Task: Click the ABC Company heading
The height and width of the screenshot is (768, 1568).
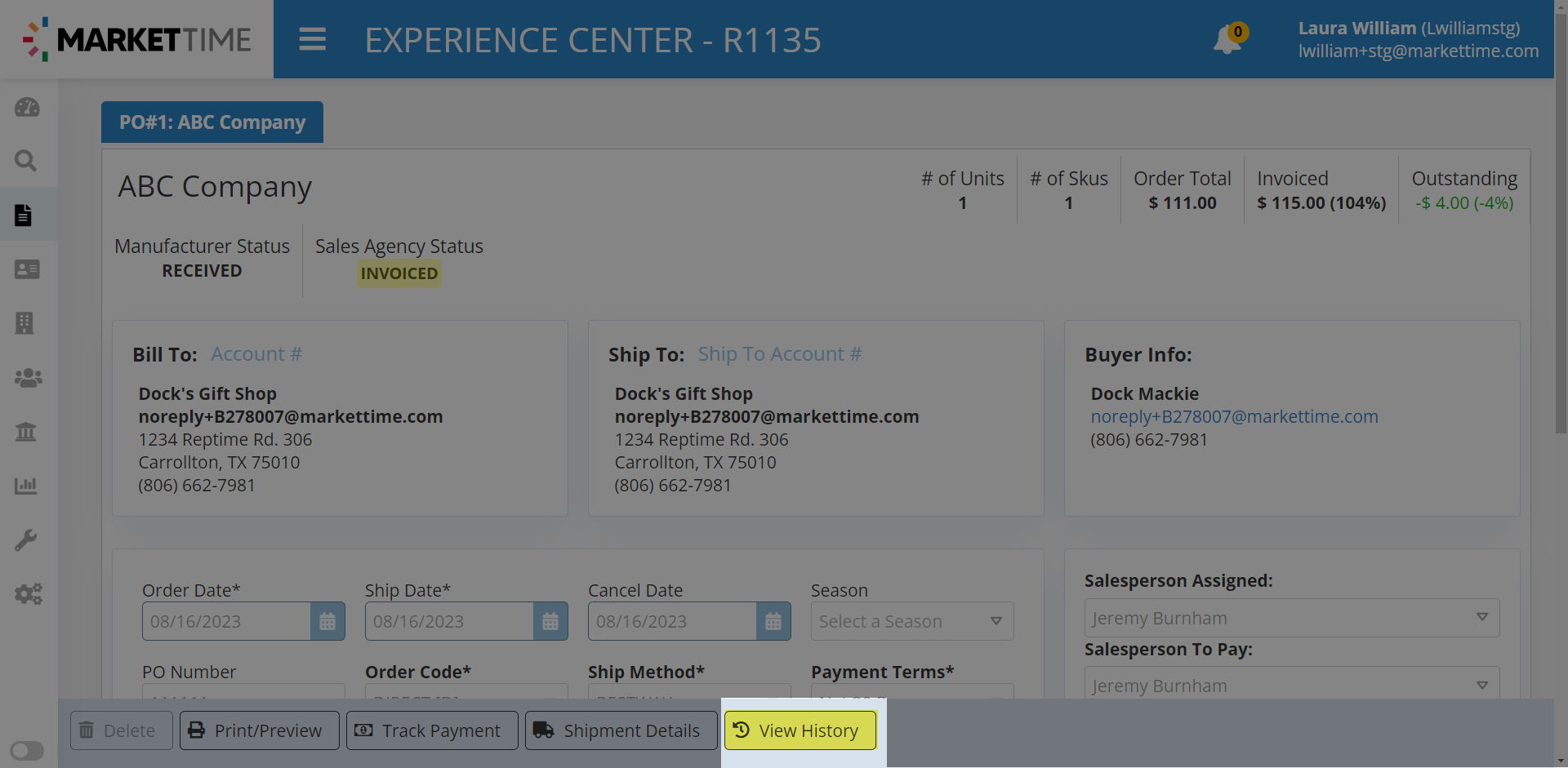Action: tap(215, 187)
